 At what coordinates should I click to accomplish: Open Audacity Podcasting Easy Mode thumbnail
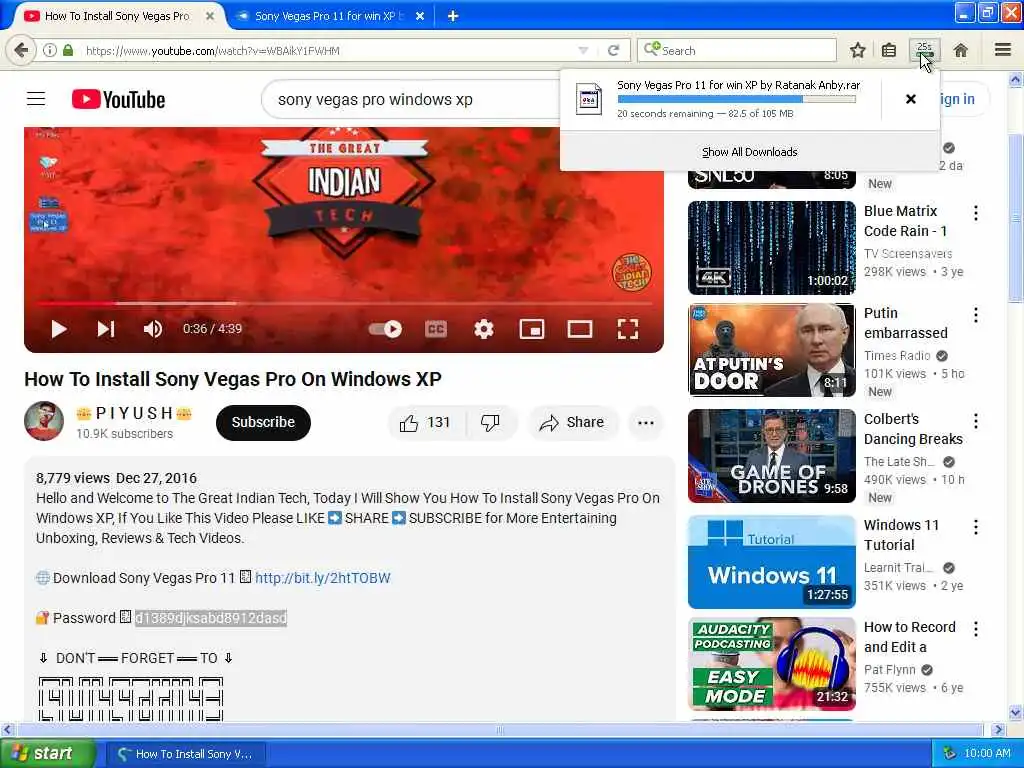tap(771, 664)
